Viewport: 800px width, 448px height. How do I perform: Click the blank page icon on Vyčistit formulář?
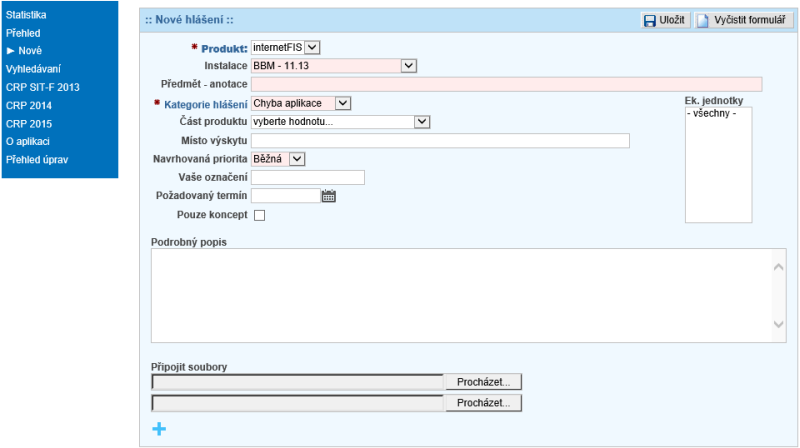tap(703, 20)
